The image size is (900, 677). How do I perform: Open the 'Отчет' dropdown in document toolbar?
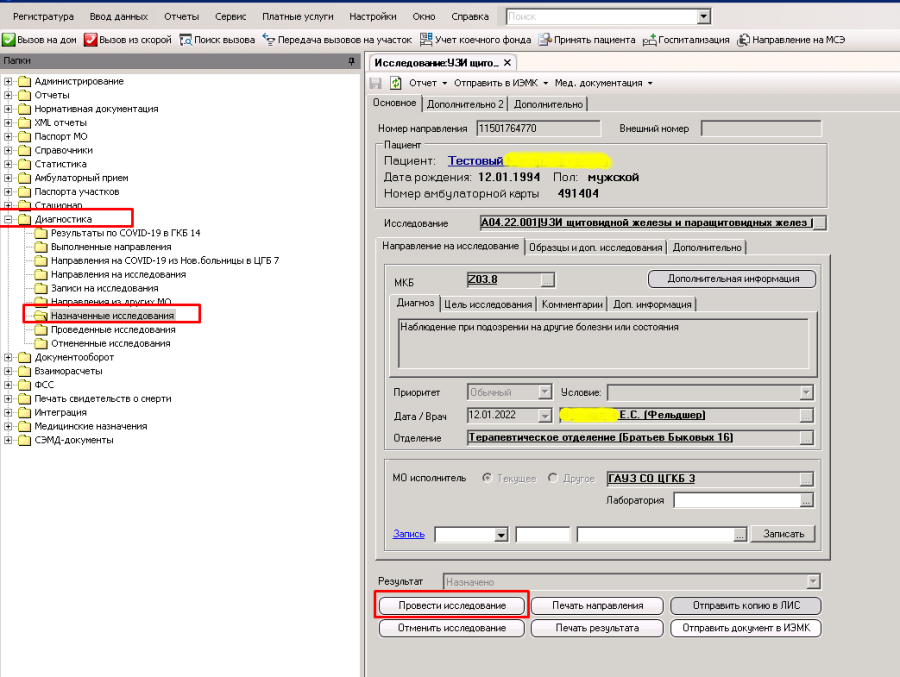click(427, 83)
